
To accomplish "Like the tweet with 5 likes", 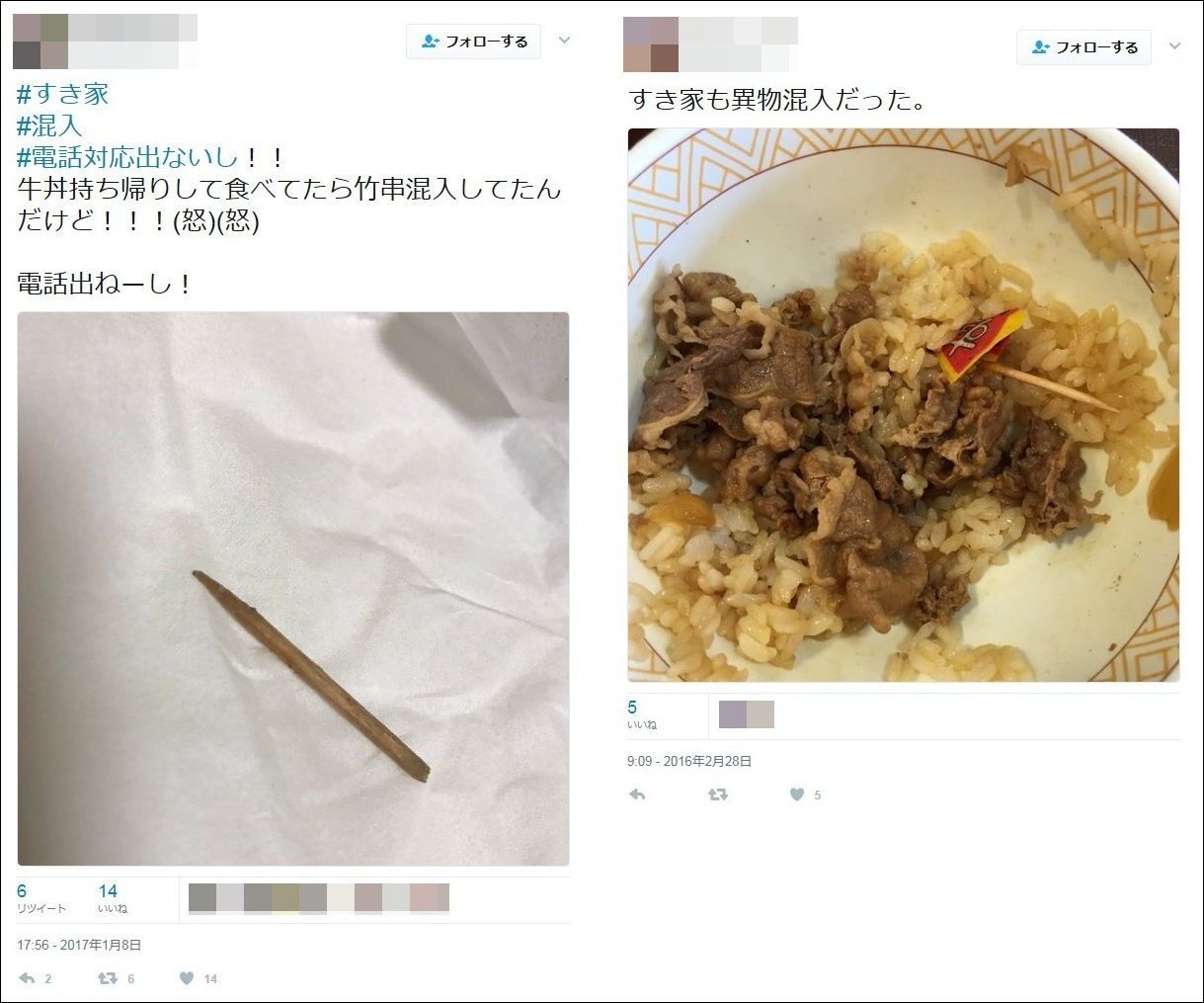I will [797, 794].
